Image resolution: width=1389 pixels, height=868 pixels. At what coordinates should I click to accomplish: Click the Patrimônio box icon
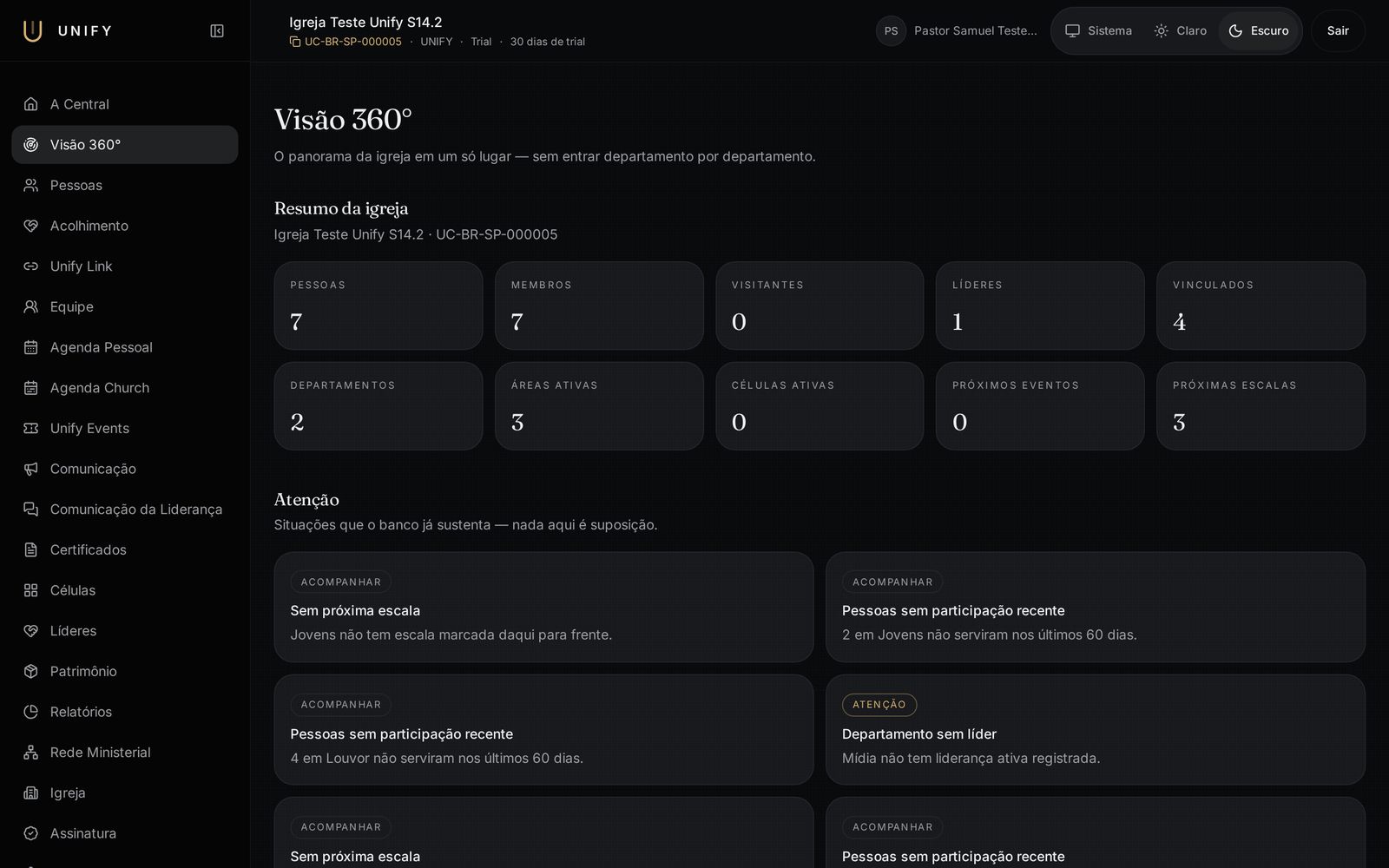[31, 671]
